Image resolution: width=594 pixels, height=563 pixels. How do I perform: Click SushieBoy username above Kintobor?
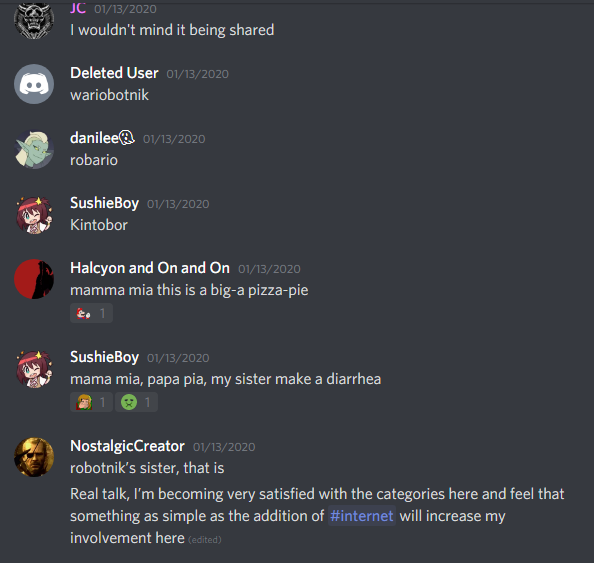point(105,203)
